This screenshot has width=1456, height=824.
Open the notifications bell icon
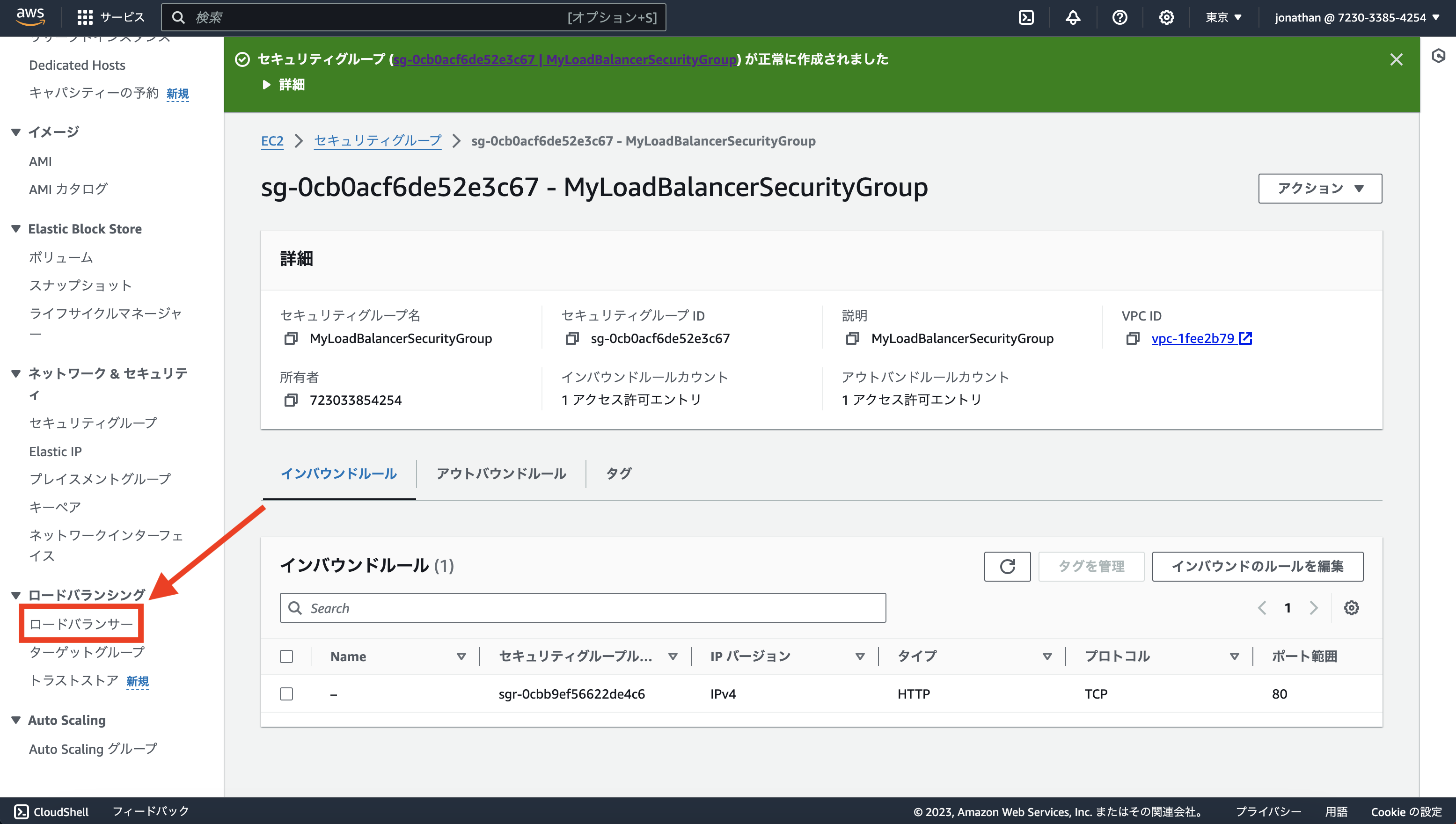[x=1073, y=17]
